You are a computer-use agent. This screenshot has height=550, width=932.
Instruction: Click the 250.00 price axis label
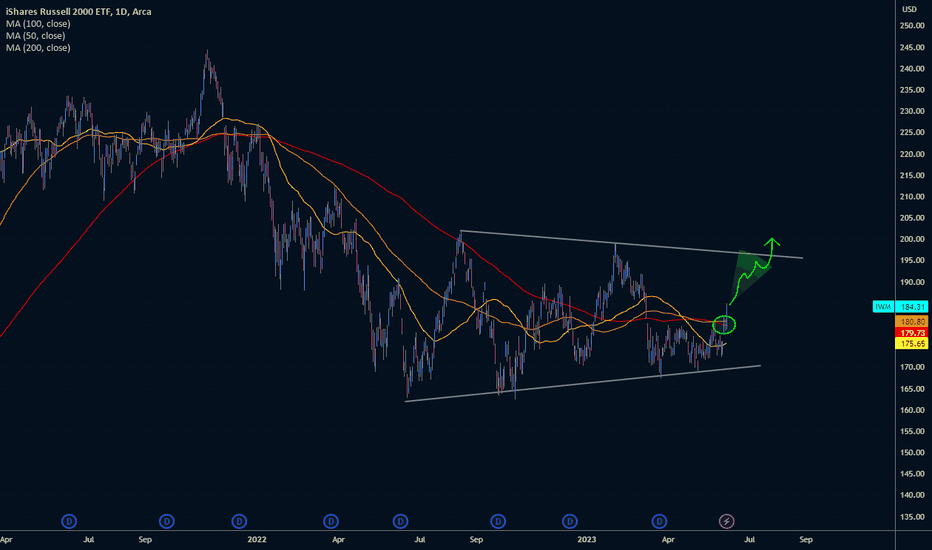tap(912, 26)
